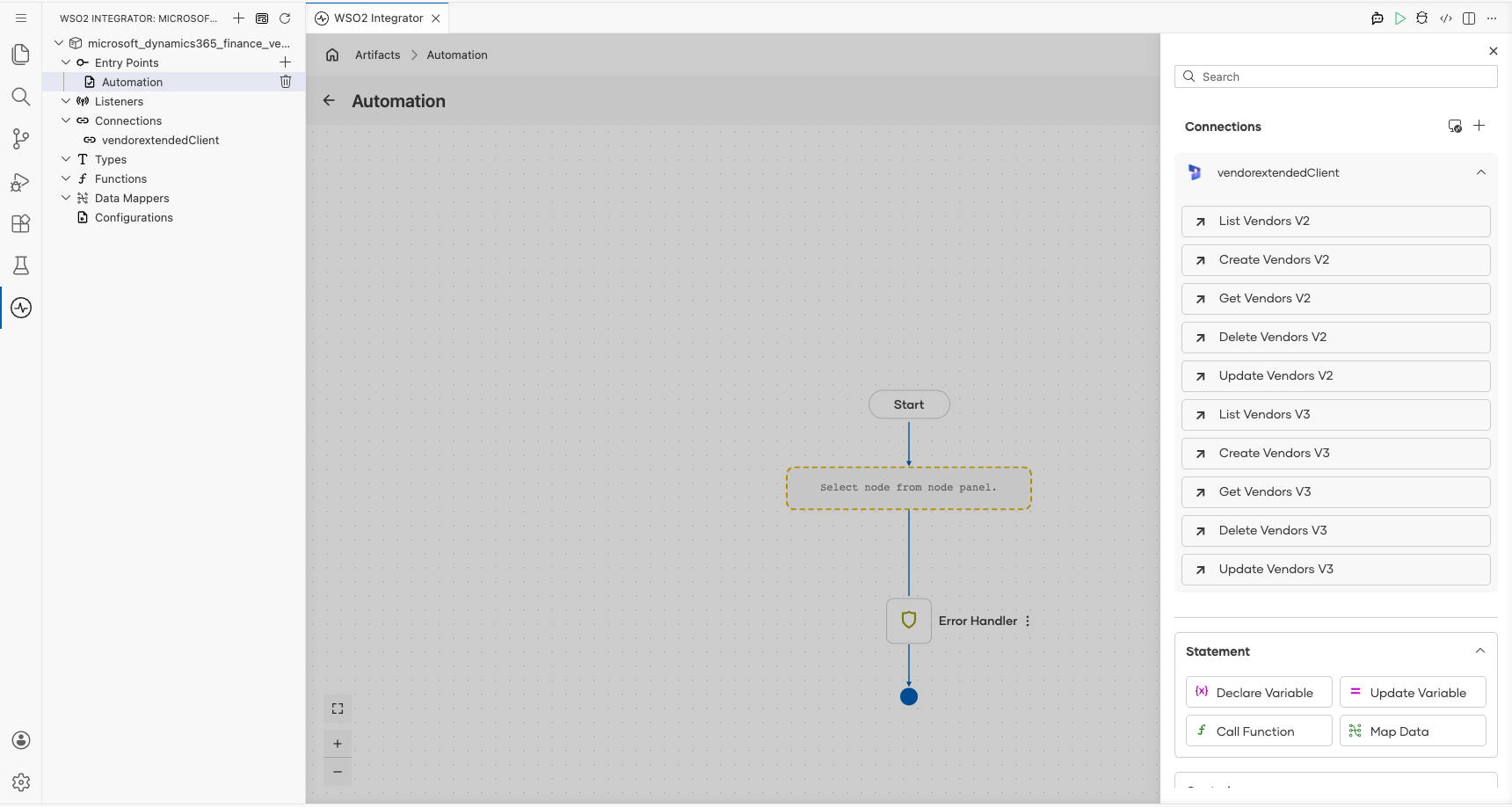1512x807 pixels.
Task: Click Artifacts in the breadcrumb
Action: (x=378, y=55)
